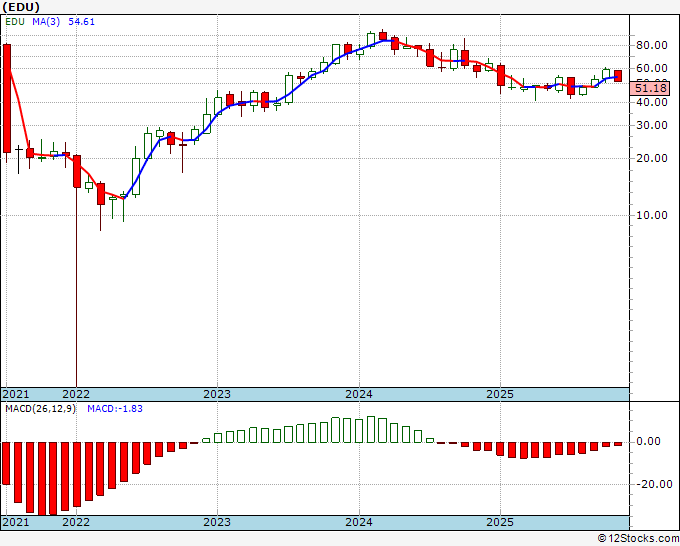Click the MA(3) indicator label
The image size is (680, 546).
(x=46, y=22)
